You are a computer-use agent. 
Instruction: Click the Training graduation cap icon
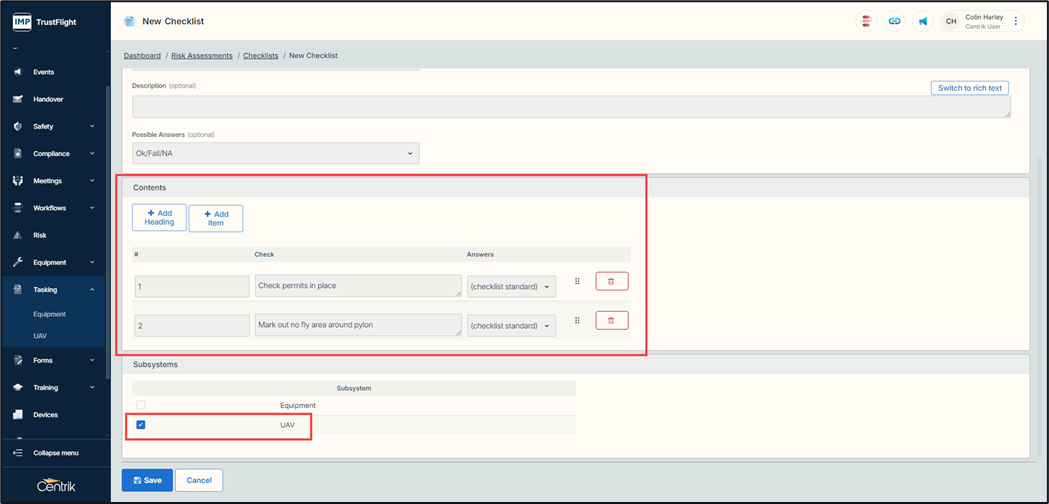pyautogui.click(x=18, y=388)
